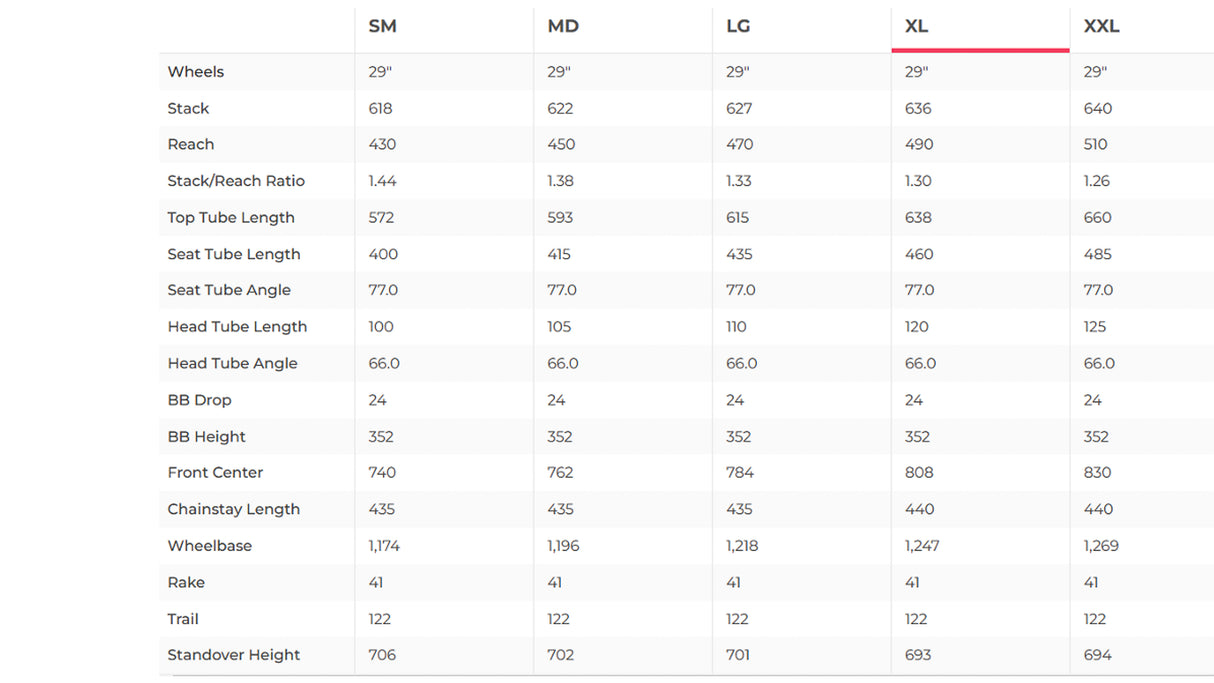This screenshot has height=683, width=1214.
Task: Select the SM size column tab
Action: [x=383, y=27]
